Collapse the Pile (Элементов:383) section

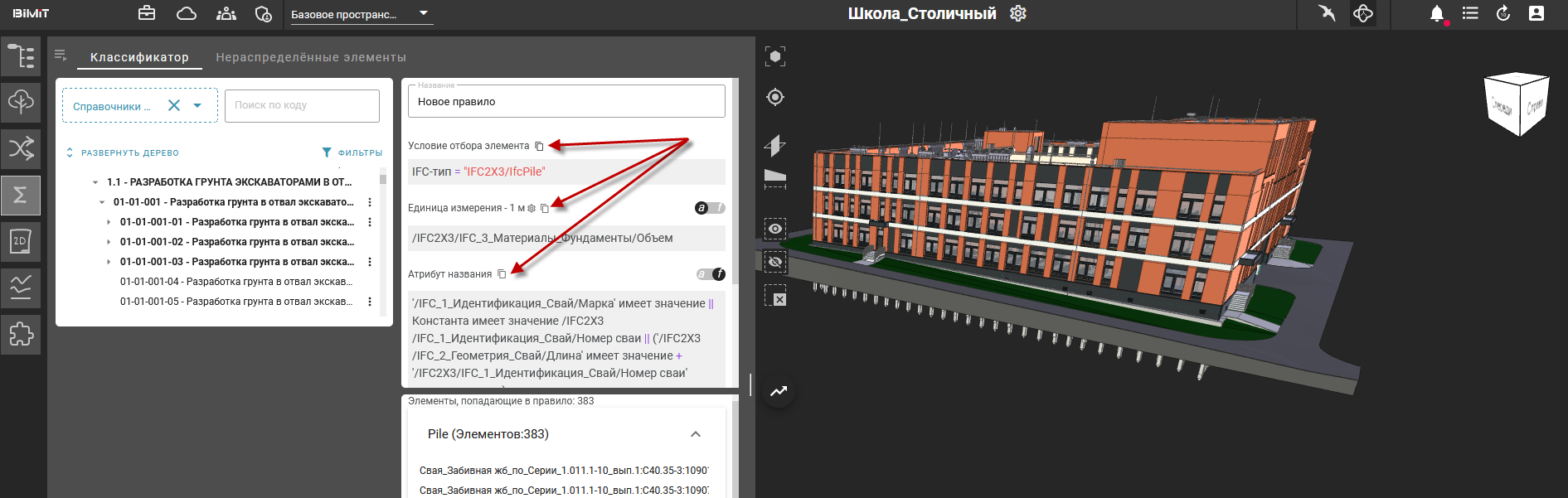696,434
